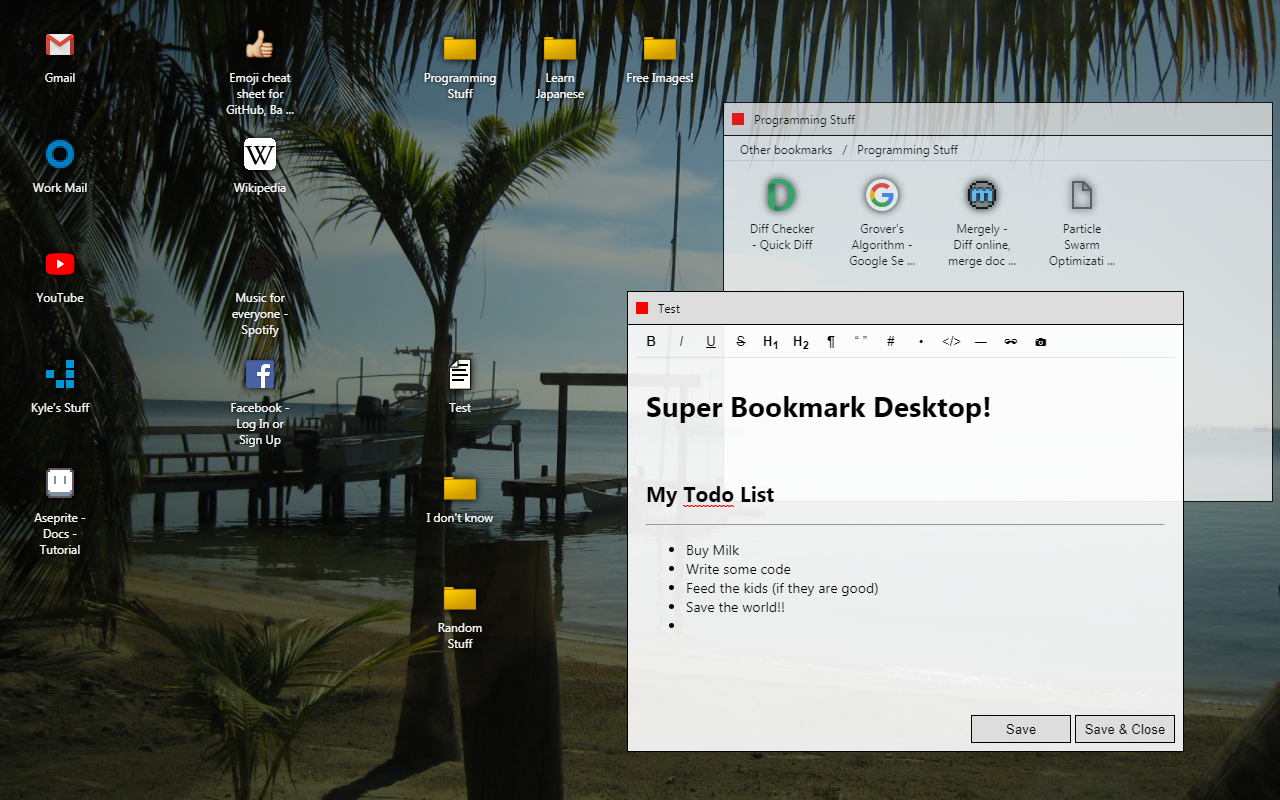This screenshot has height=800, width=1280.
Task: Navigate to Other bookmarks breadcrumb
Action: [786, 149]
